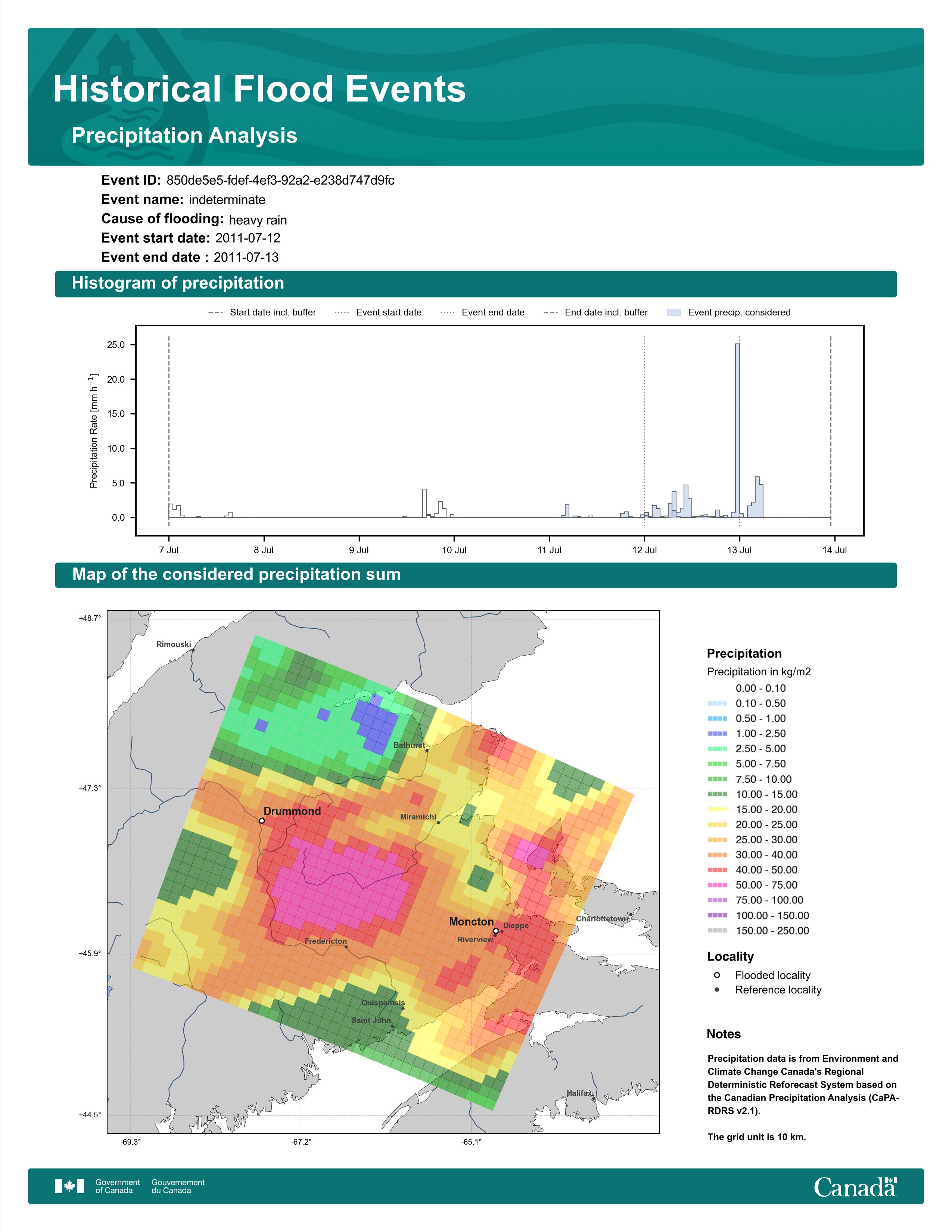
Task: Click the Rimouski reference locality dot
Action: point(193,650)
